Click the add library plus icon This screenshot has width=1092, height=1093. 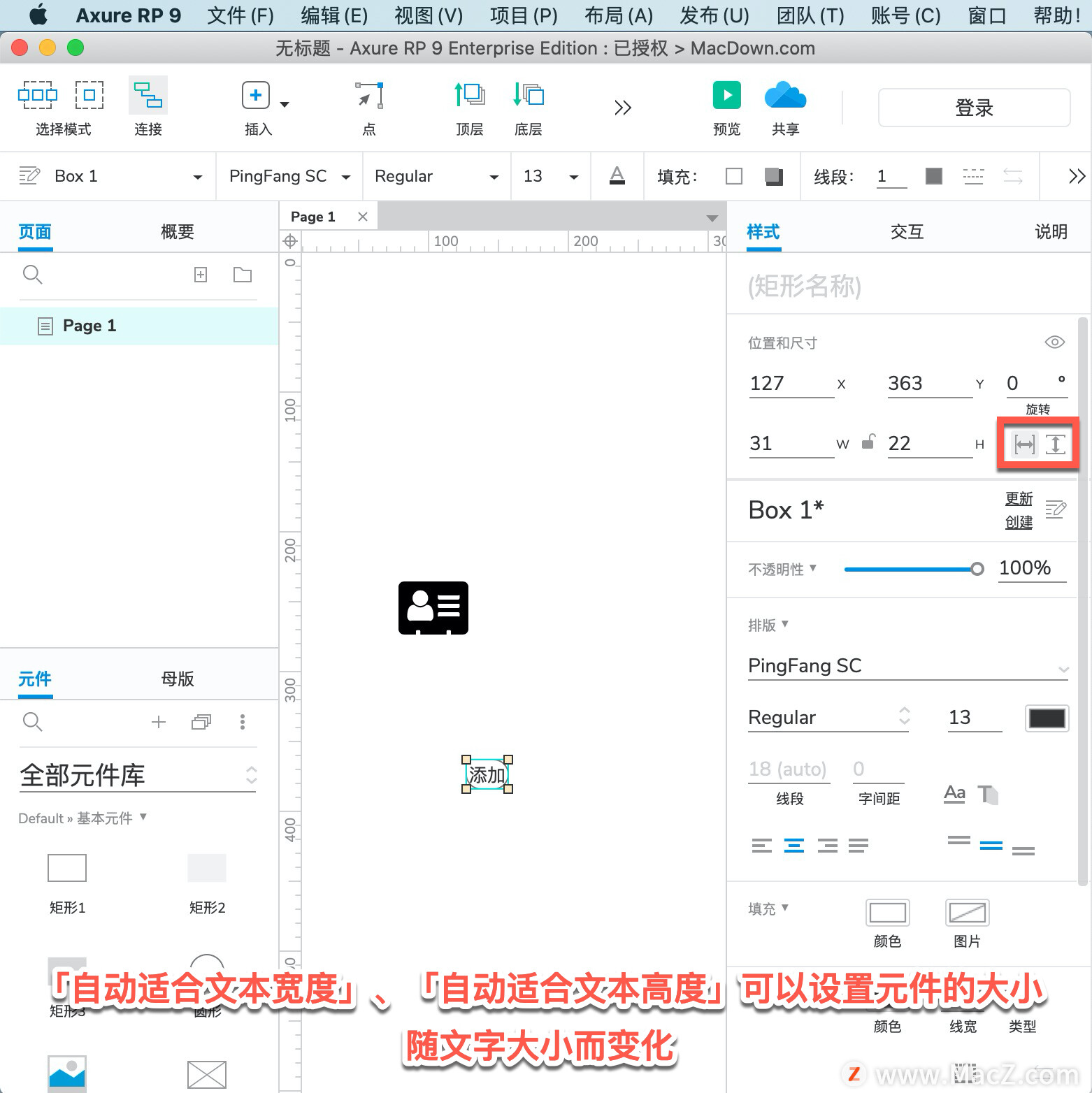point(159,722)
